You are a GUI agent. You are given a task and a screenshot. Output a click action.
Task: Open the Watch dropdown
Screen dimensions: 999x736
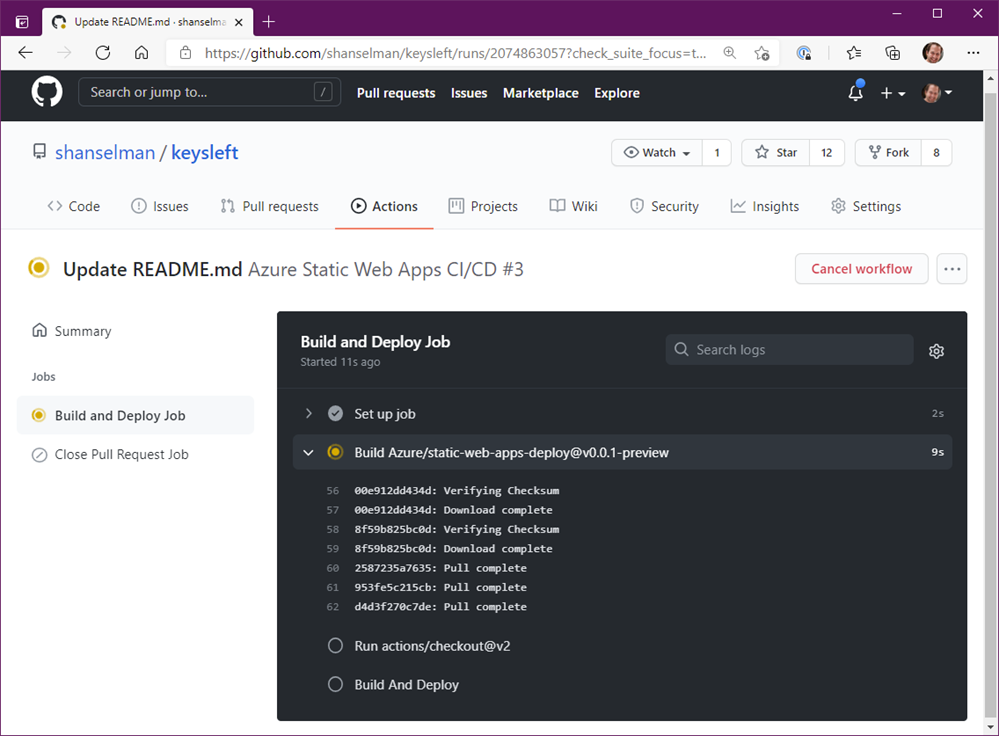click(x=657, y=152)
